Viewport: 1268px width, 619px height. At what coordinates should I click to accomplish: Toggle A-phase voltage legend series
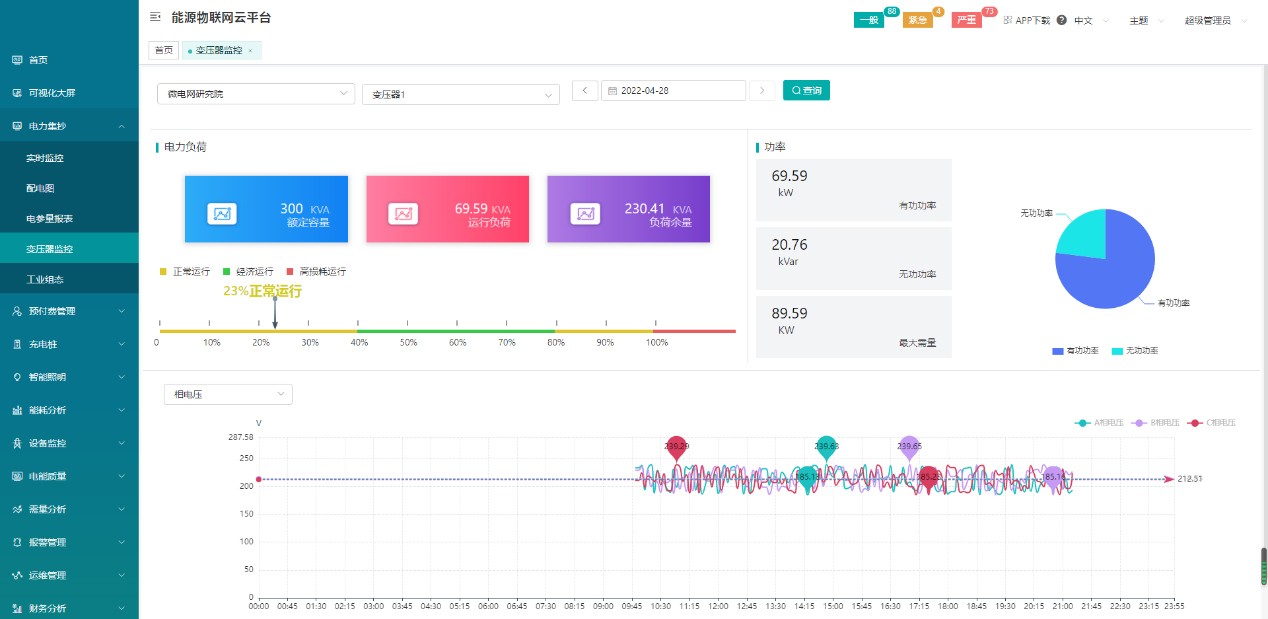[1097, 423]
